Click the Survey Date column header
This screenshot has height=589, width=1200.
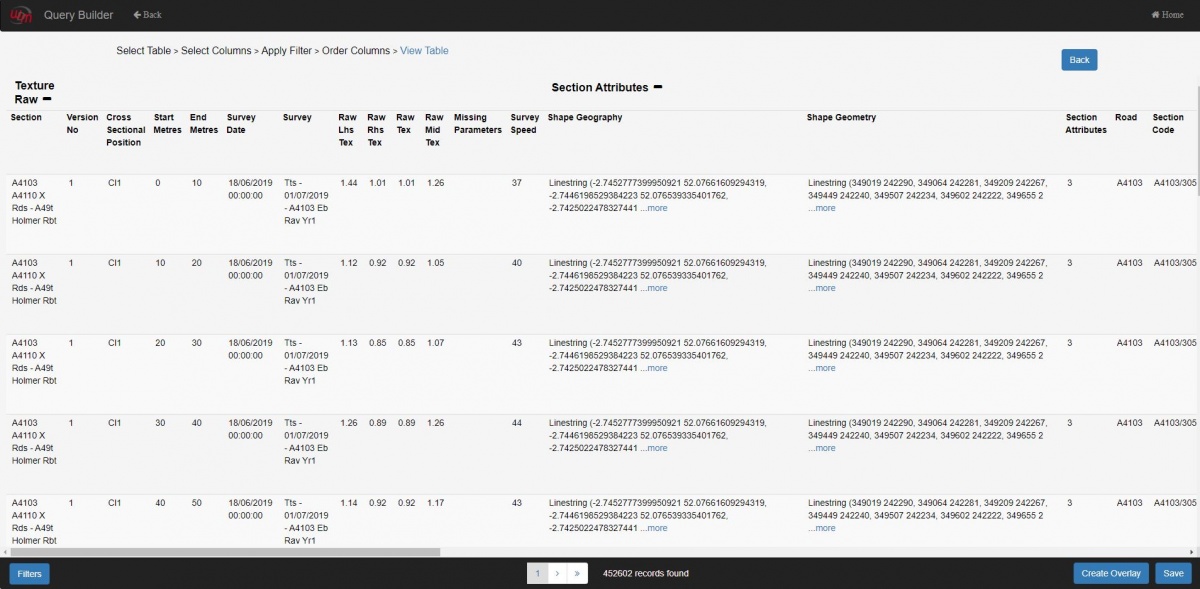[x=242, y=124]
